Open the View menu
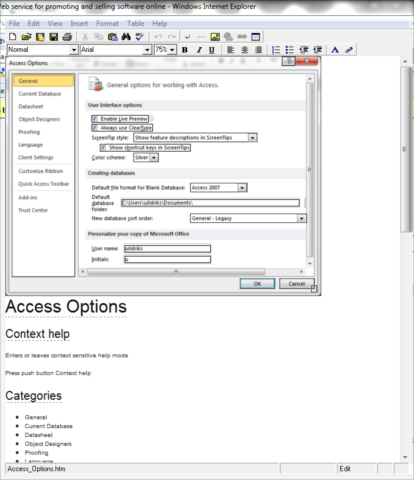The width and height of the screenshot is (414, 480). pyautogui.click(x=55, y=24)
